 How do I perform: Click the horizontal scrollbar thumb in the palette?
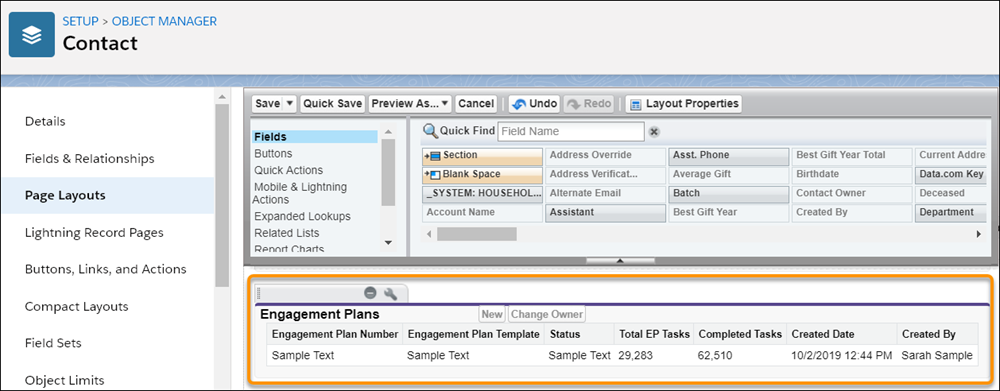point(477,234)
